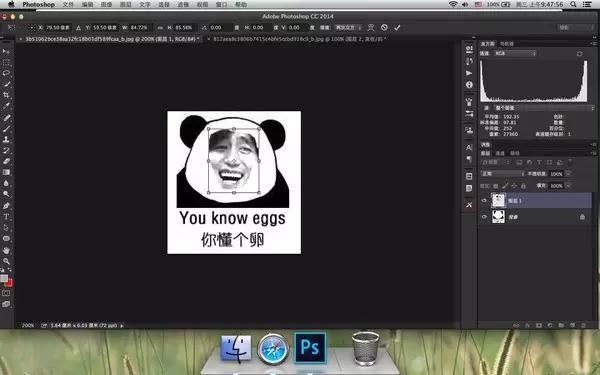Select the History Brush tool
This screenshot has height=375, width=600.
(x=6, y=150)
